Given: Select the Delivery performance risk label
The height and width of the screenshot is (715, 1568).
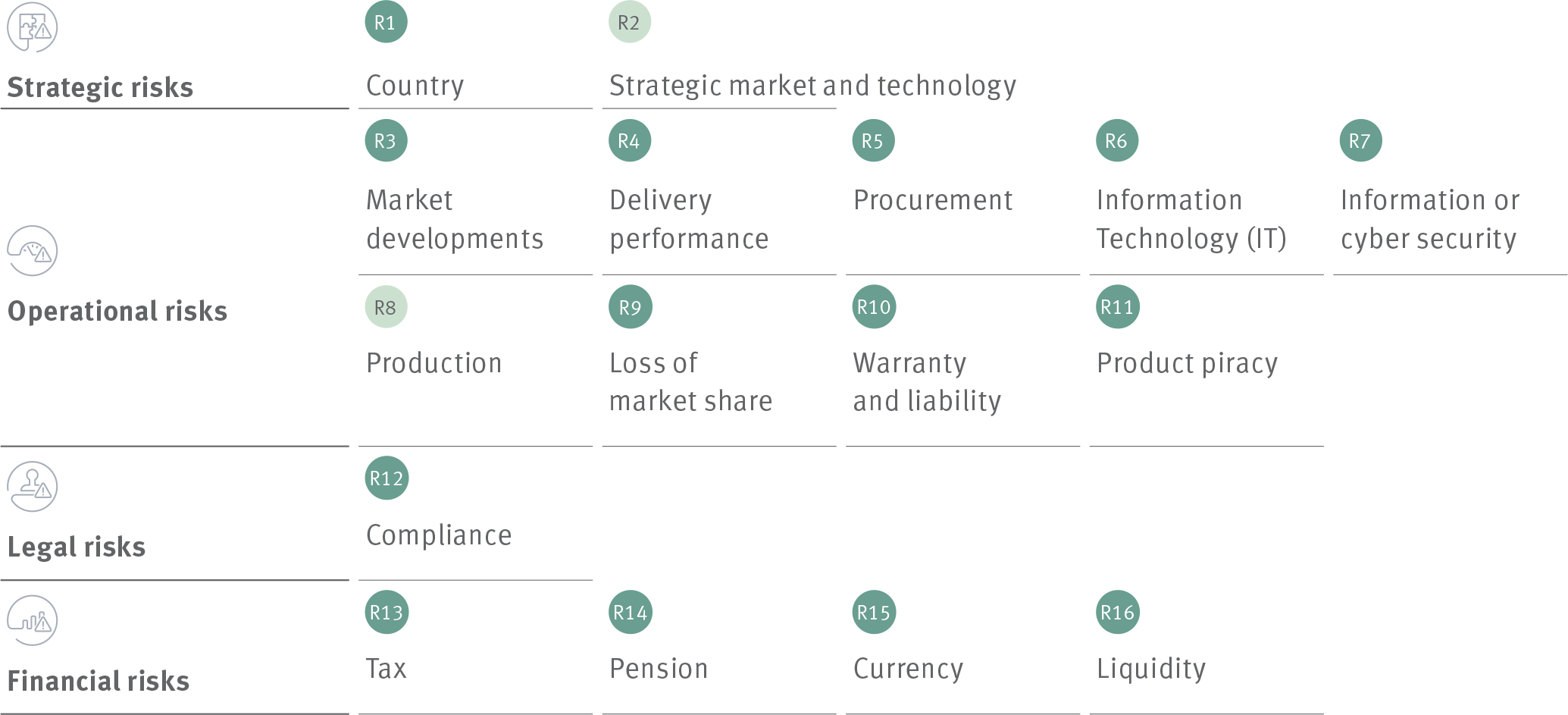Looking at the screenshot, I should coord(689,219).
